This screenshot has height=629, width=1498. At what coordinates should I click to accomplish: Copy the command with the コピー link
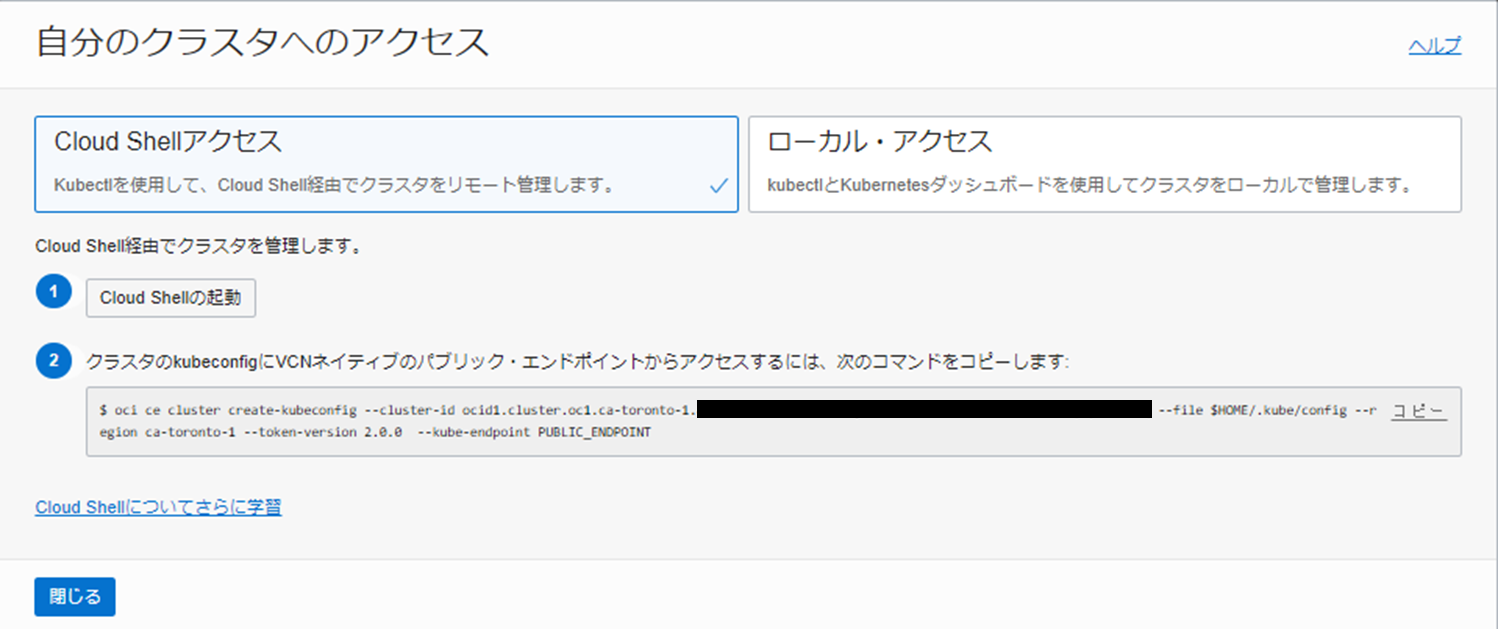(1419, 411)
